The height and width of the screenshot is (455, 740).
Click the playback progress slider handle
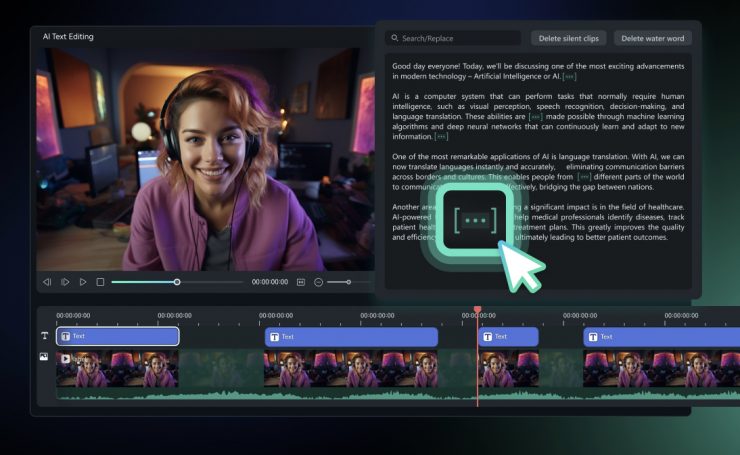pos(177,282)
